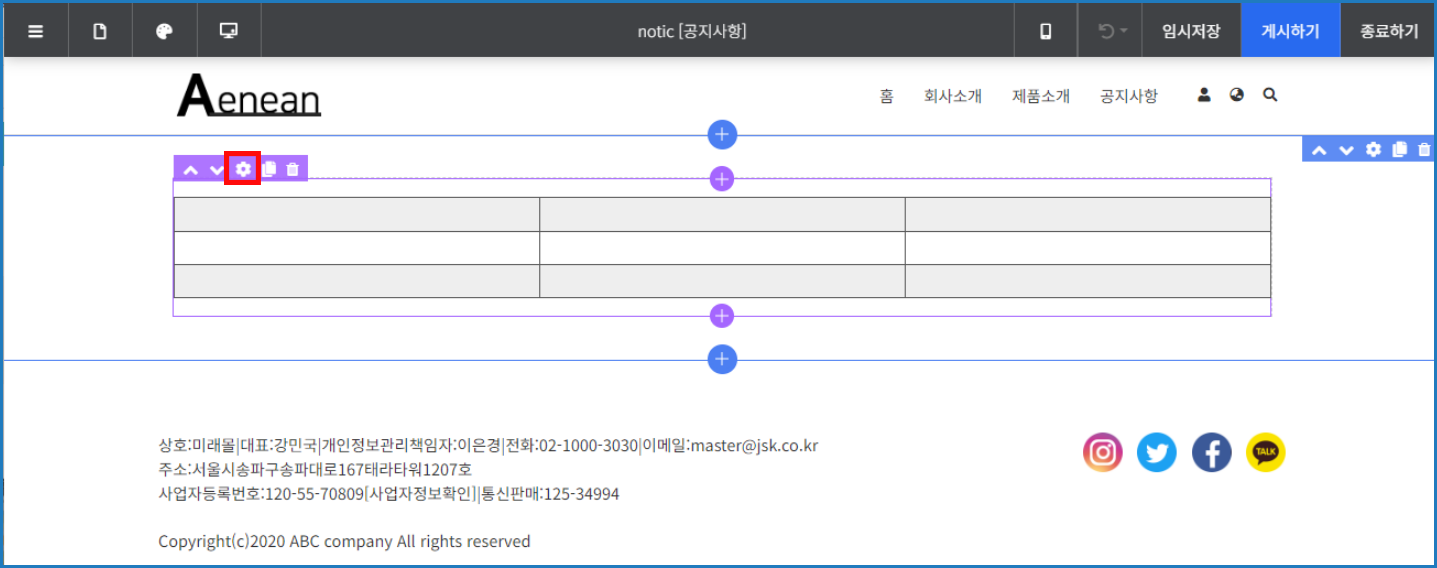Open purple table block settings gear
Screen dimensions: 1437x568
coord(243,169)
